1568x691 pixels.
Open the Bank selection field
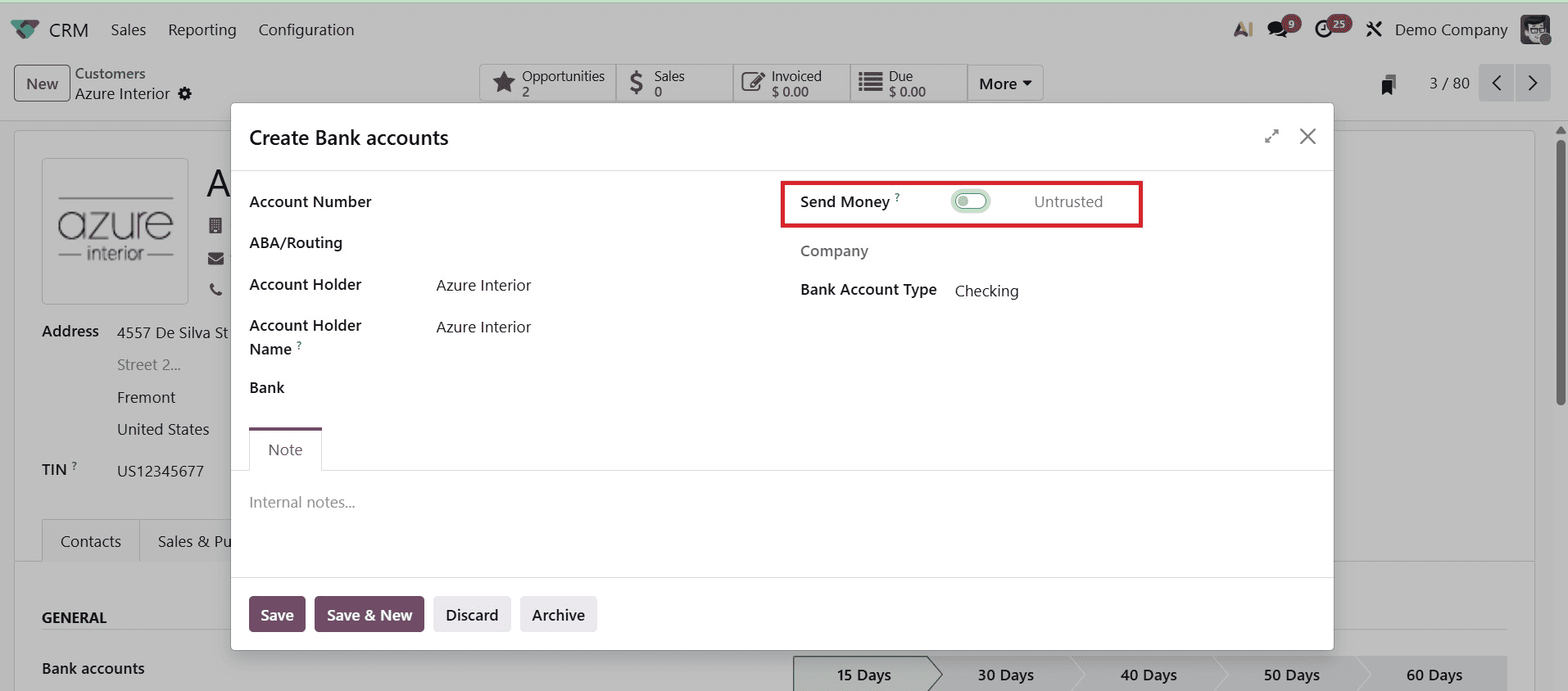600,388
